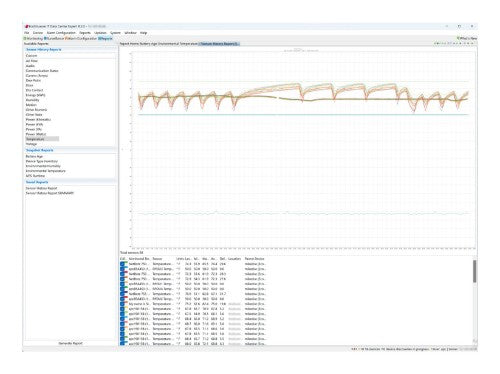Collapse the Sensor History Reports section
Screen dimensions: 500x374
click(x=44, y=49)
